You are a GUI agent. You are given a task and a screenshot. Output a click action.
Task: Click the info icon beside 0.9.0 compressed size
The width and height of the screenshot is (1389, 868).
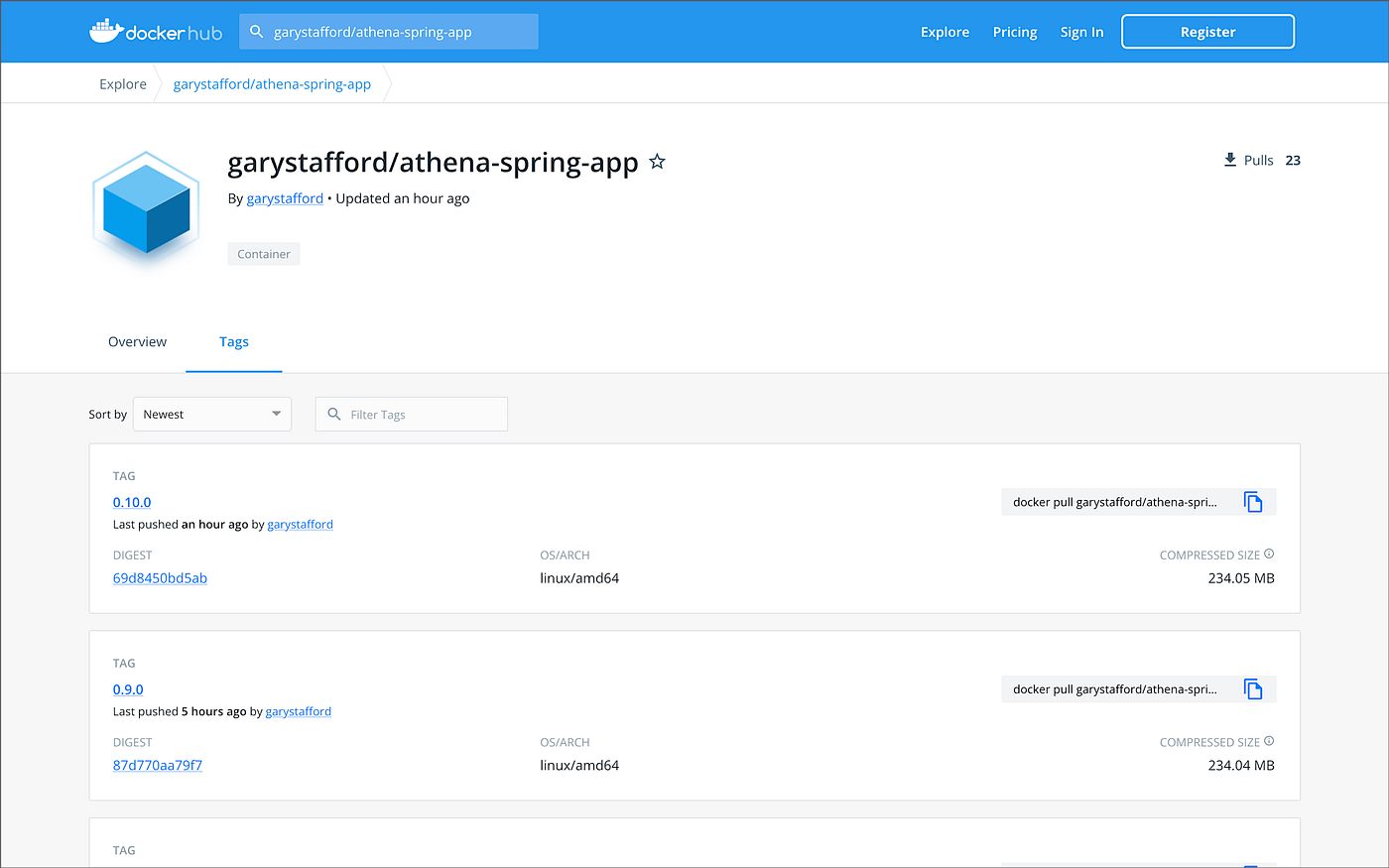[x=1269, y=741]
